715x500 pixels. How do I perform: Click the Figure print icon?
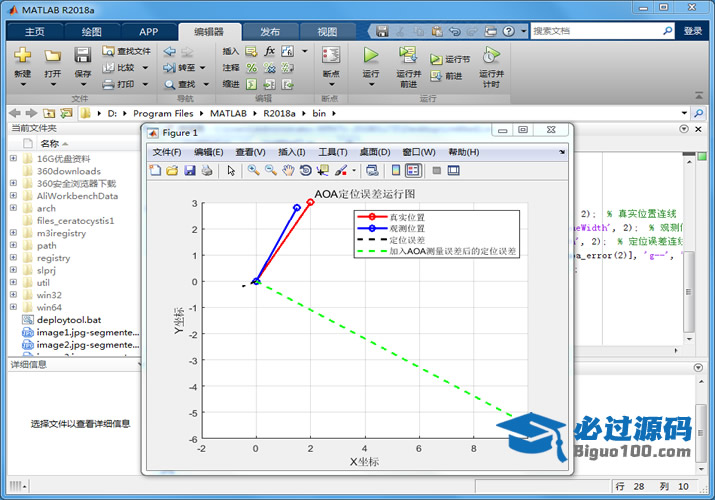pyautogui.click(x=207, y=170)
